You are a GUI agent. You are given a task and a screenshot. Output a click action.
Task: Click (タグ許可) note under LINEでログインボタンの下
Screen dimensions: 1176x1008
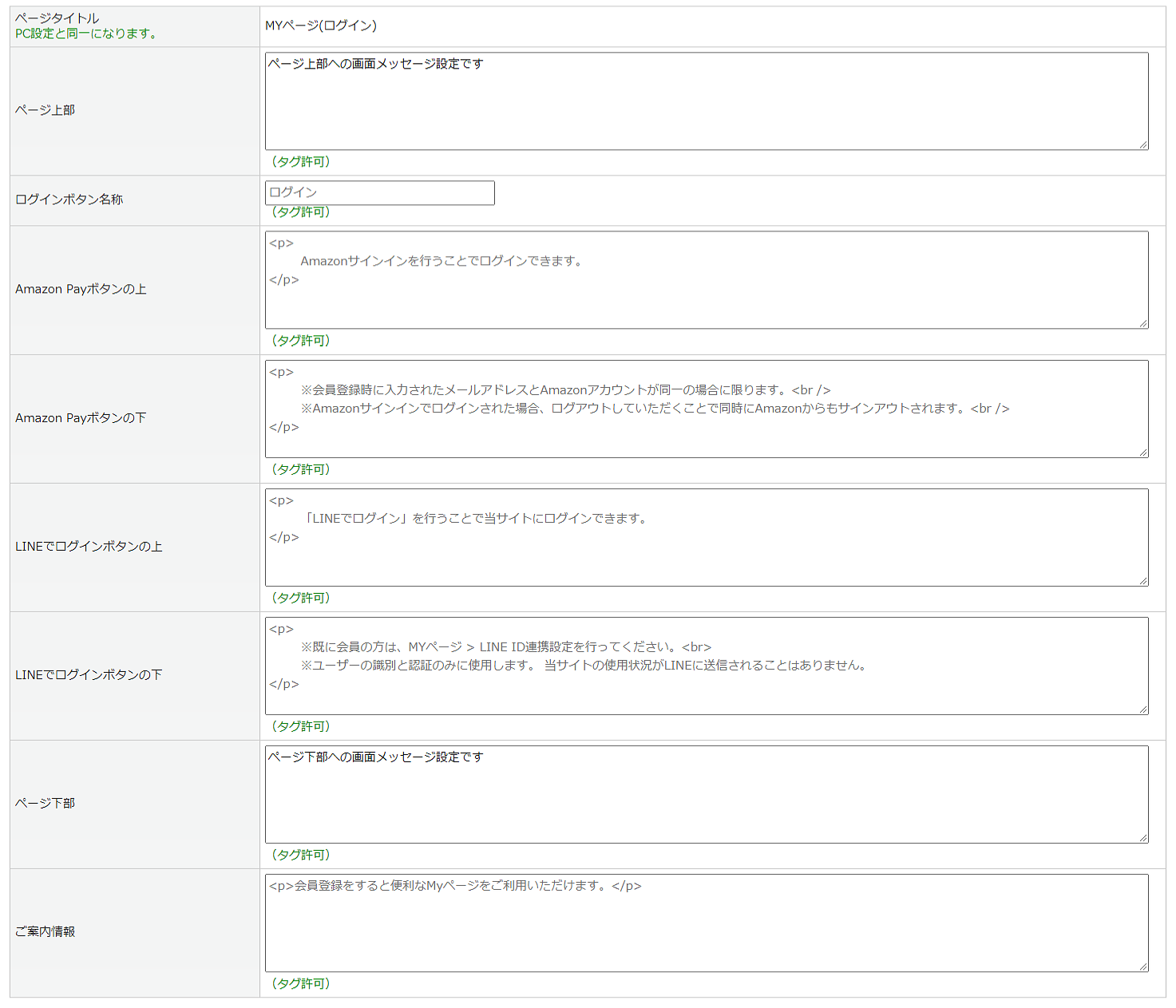coord(300,726)
